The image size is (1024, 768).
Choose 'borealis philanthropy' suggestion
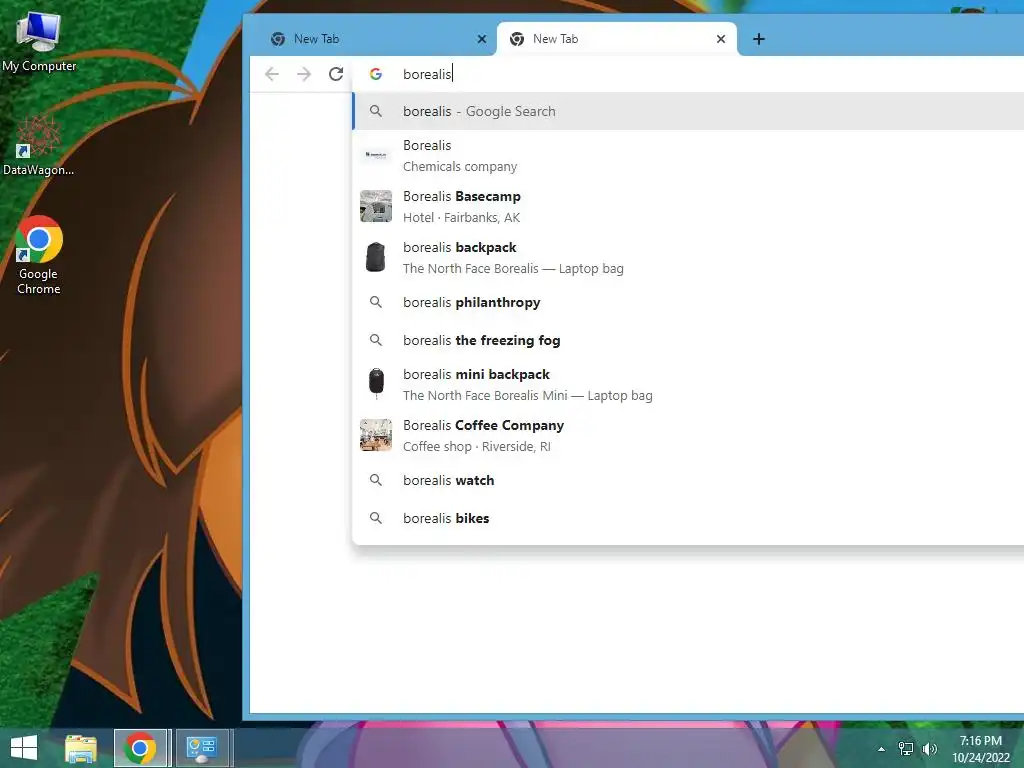688,302
